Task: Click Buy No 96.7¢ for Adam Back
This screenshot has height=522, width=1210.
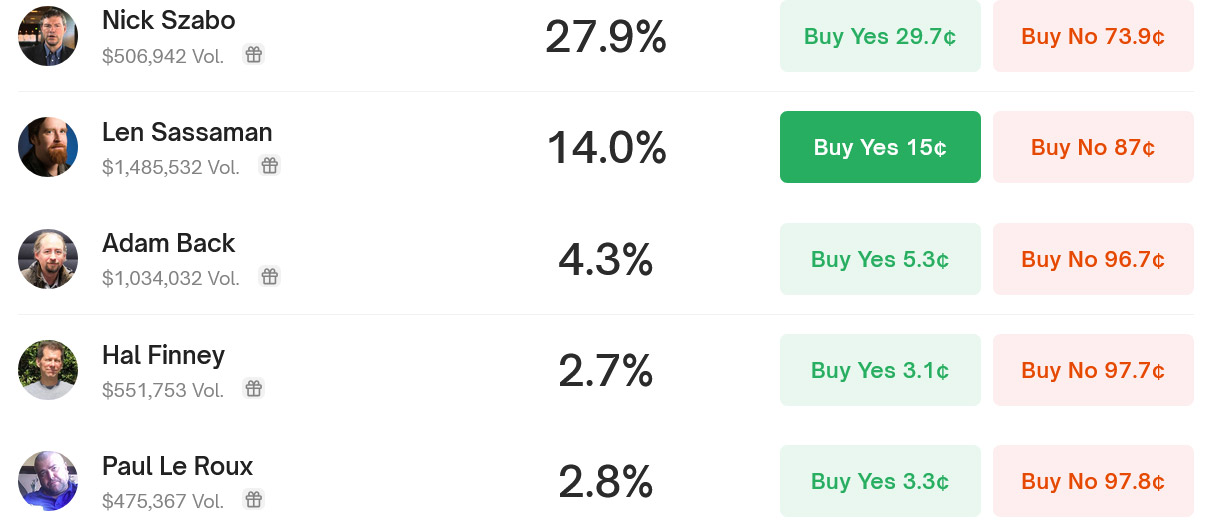Action: pos(1093,259)
